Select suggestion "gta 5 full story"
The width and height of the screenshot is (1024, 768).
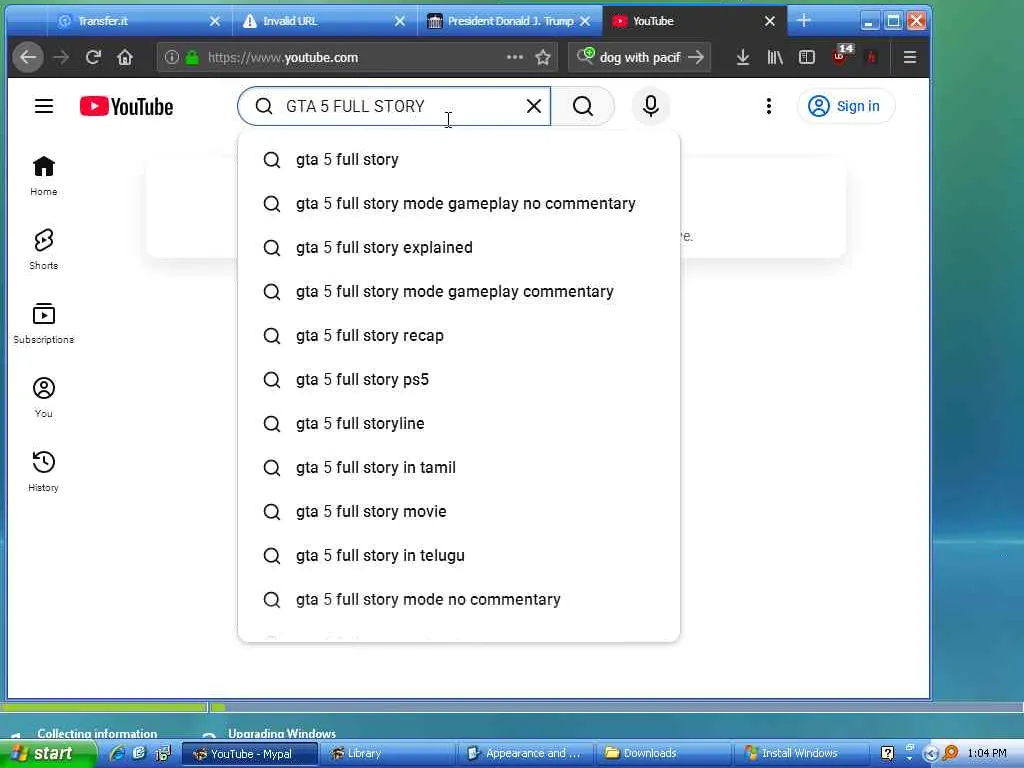pyautogui.click(x=459, y=159)
